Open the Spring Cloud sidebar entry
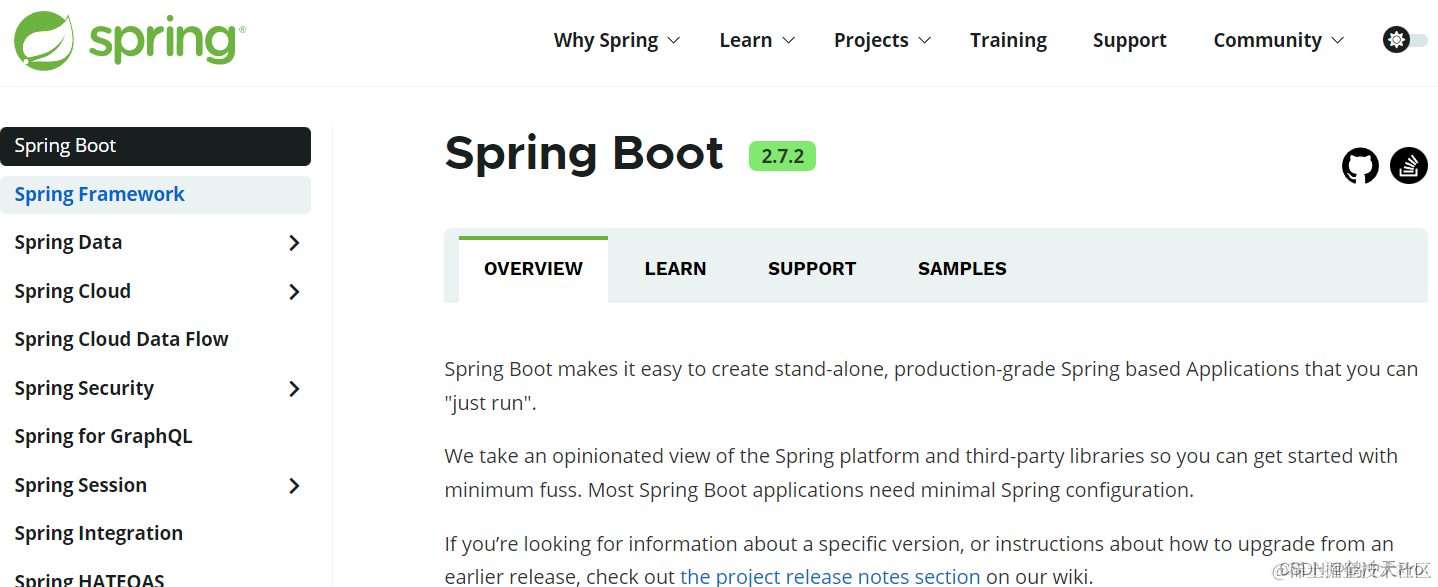The height and width of the screenshot is (587, 1438). point(73,292)
